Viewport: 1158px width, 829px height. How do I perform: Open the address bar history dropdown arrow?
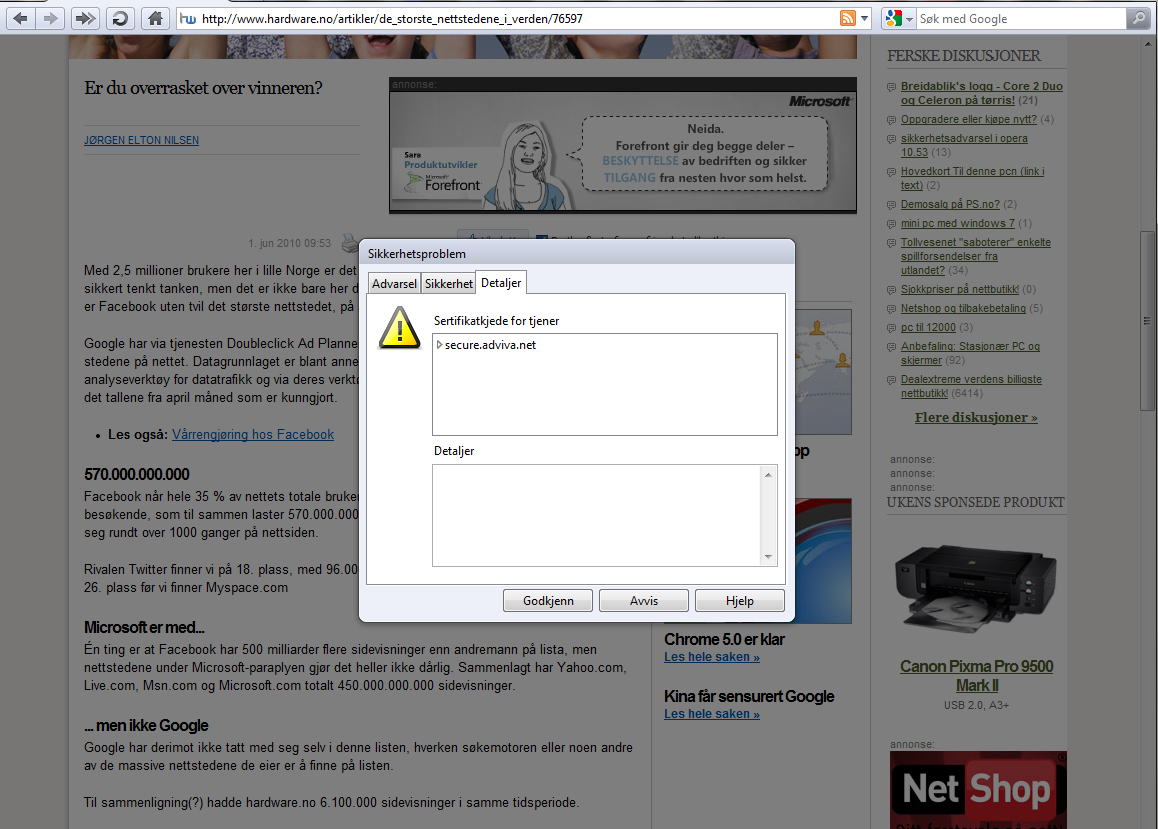(865, 18)
